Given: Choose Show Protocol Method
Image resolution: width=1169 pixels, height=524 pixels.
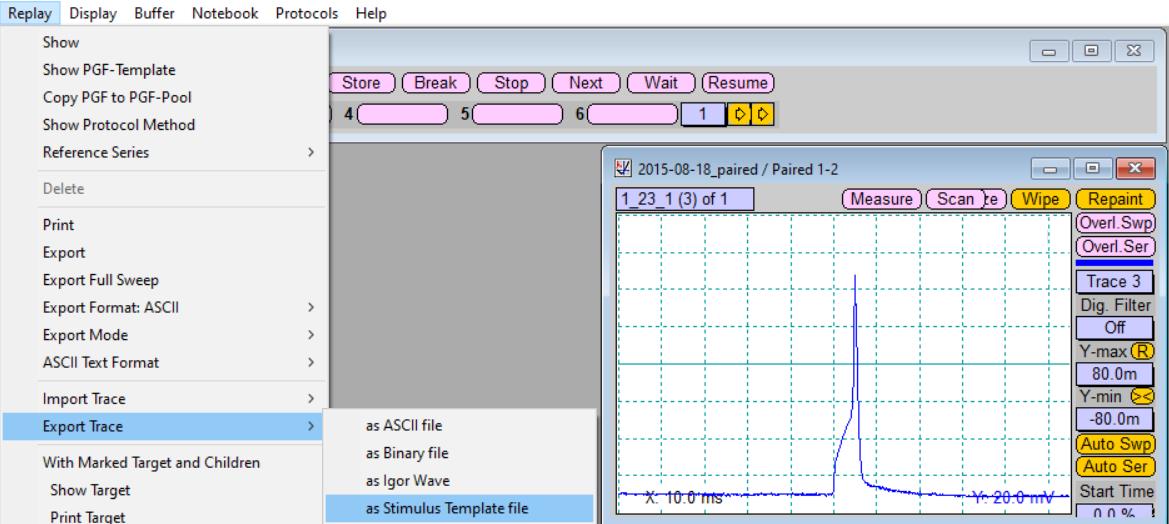Looking at the screenshot, I should pos(165,124).
